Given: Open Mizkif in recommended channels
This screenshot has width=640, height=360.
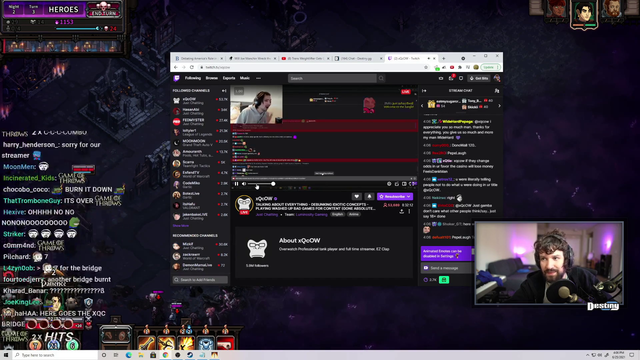Looking at the screenshot, I should [x=200, y=246].
